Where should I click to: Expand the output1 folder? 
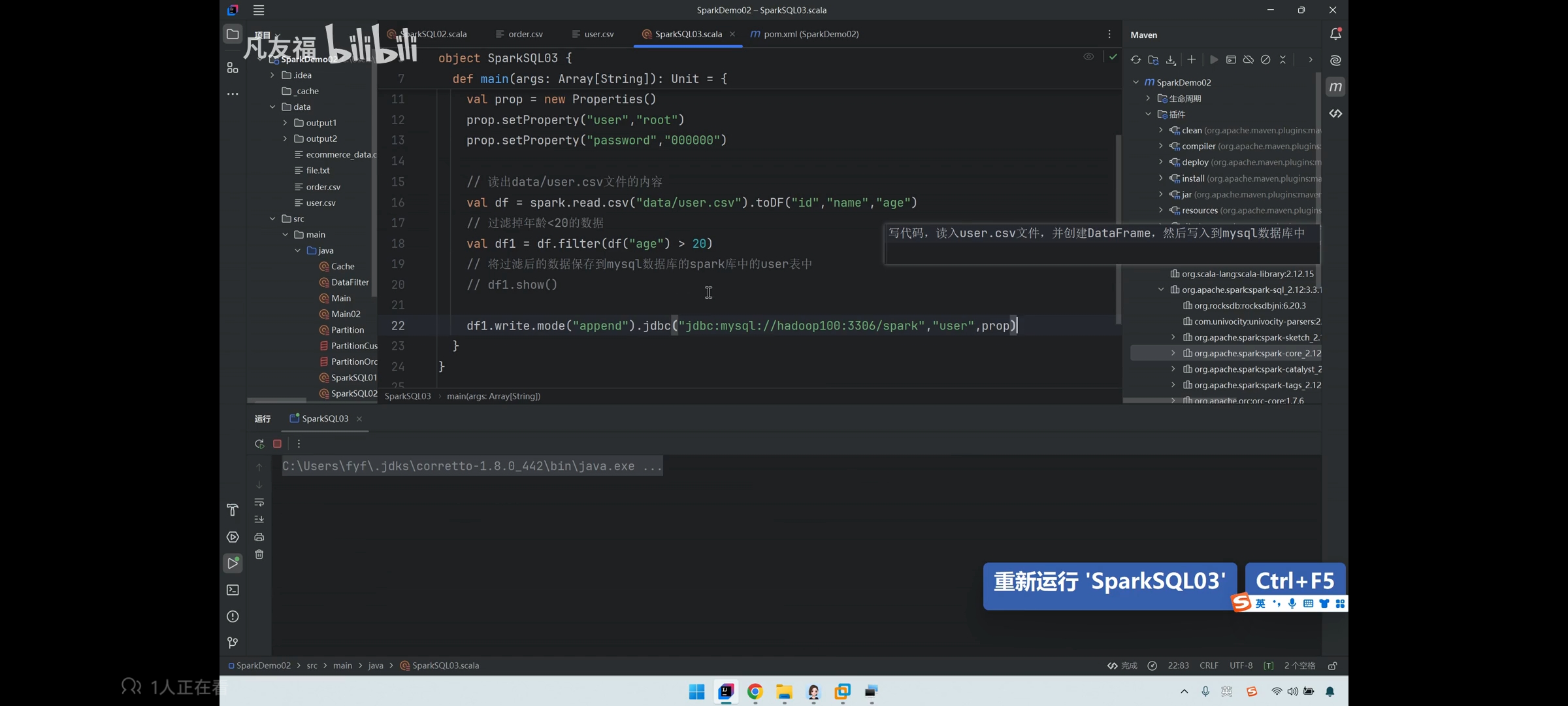pos(285,123)
